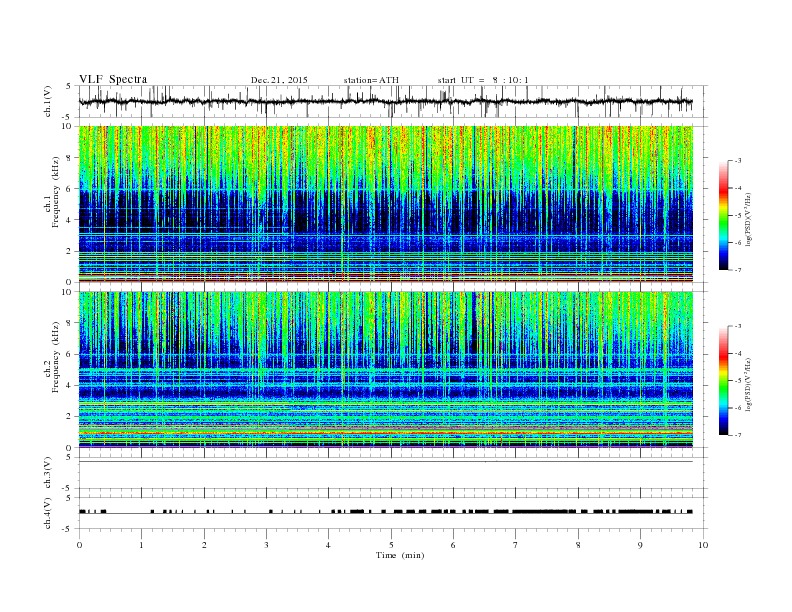Click the ch.2 spectrogram color bar
The width and height of the screenshot is (792, 612).
pyautogui.click(x=723, y=381)
